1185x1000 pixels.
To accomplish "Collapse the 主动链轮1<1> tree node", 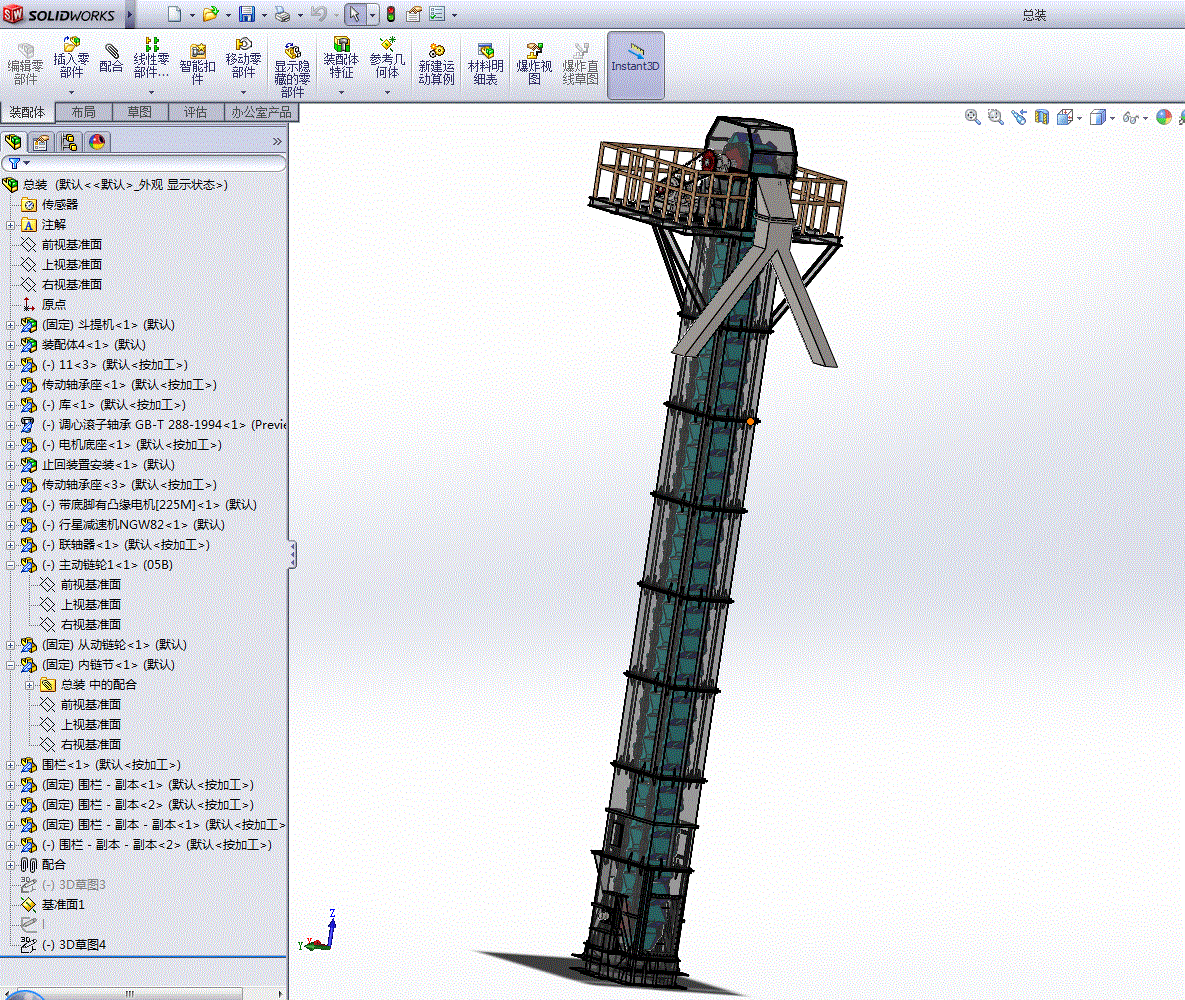I will click(11, 565).
